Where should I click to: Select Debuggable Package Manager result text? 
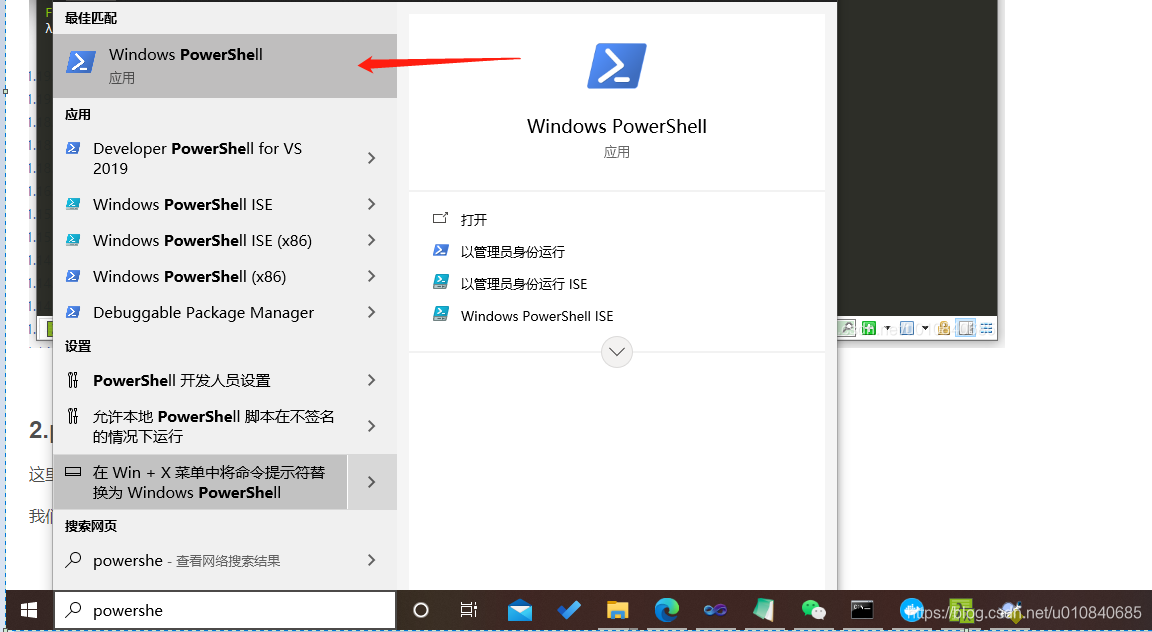[204, 312]
